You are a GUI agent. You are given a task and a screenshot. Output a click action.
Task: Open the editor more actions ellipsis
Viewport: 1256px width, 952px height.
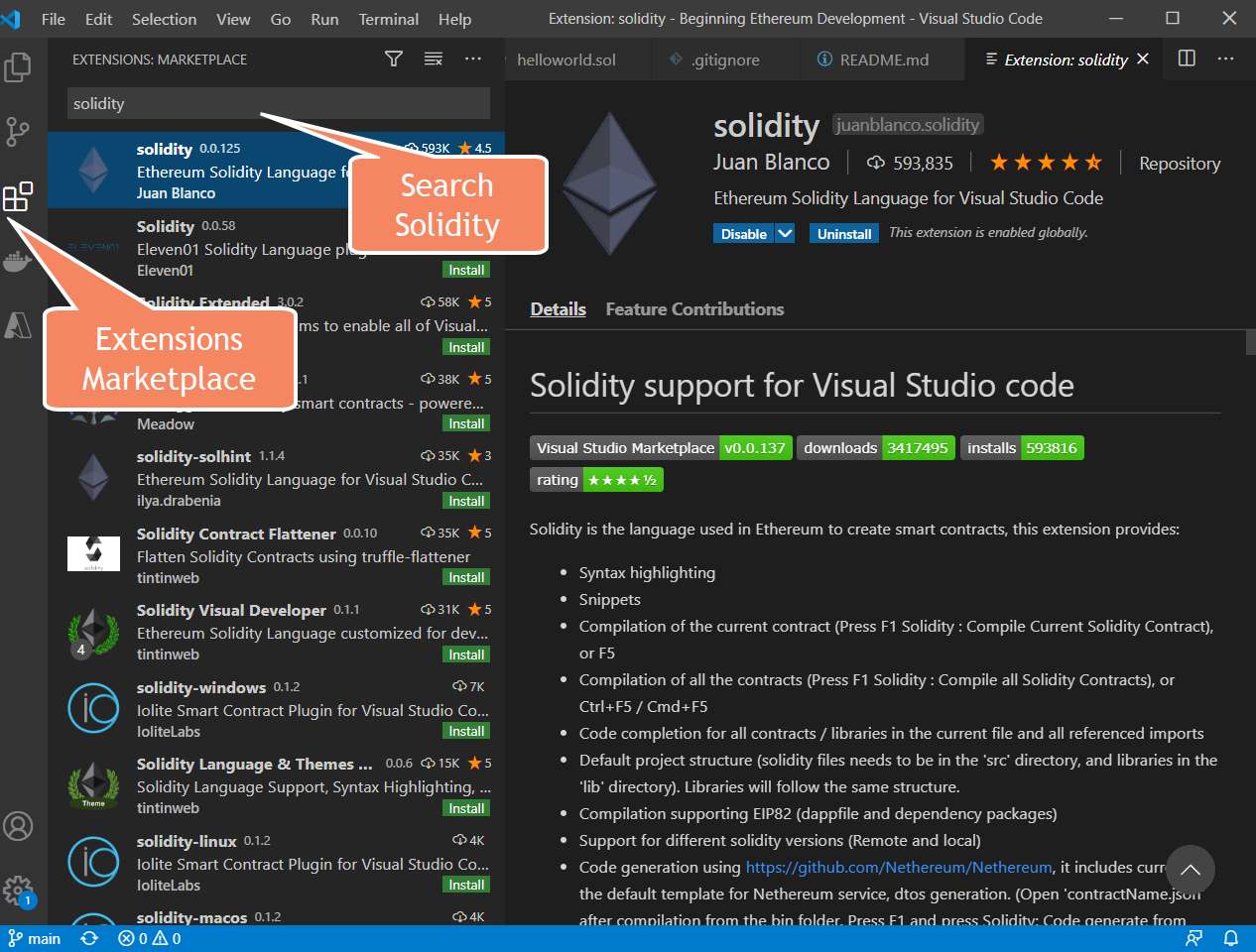pos(1226,59)
